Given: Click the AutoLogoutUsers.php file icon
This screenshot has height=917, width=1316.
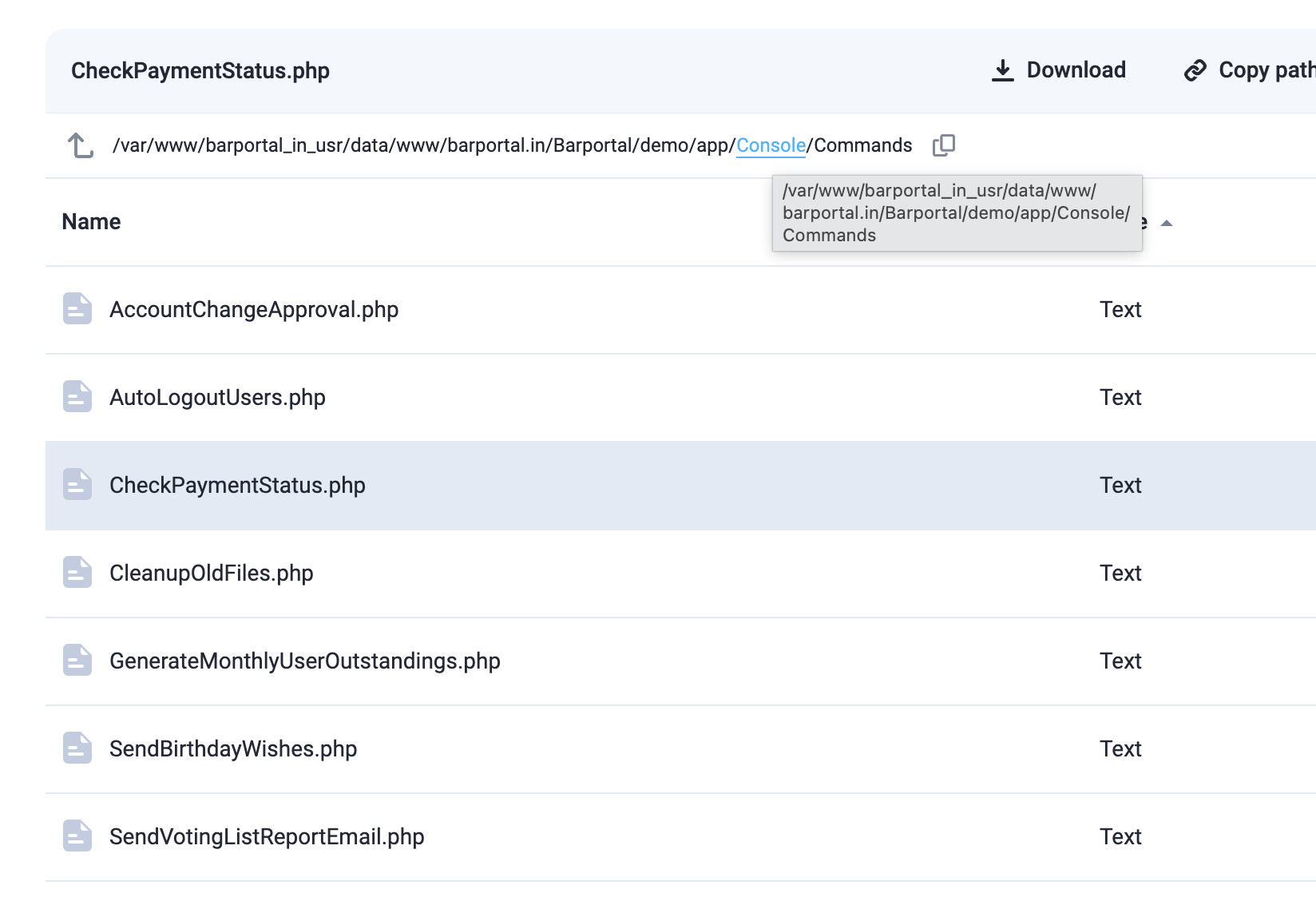Looking at the screenshot, I should pos(77,397).
